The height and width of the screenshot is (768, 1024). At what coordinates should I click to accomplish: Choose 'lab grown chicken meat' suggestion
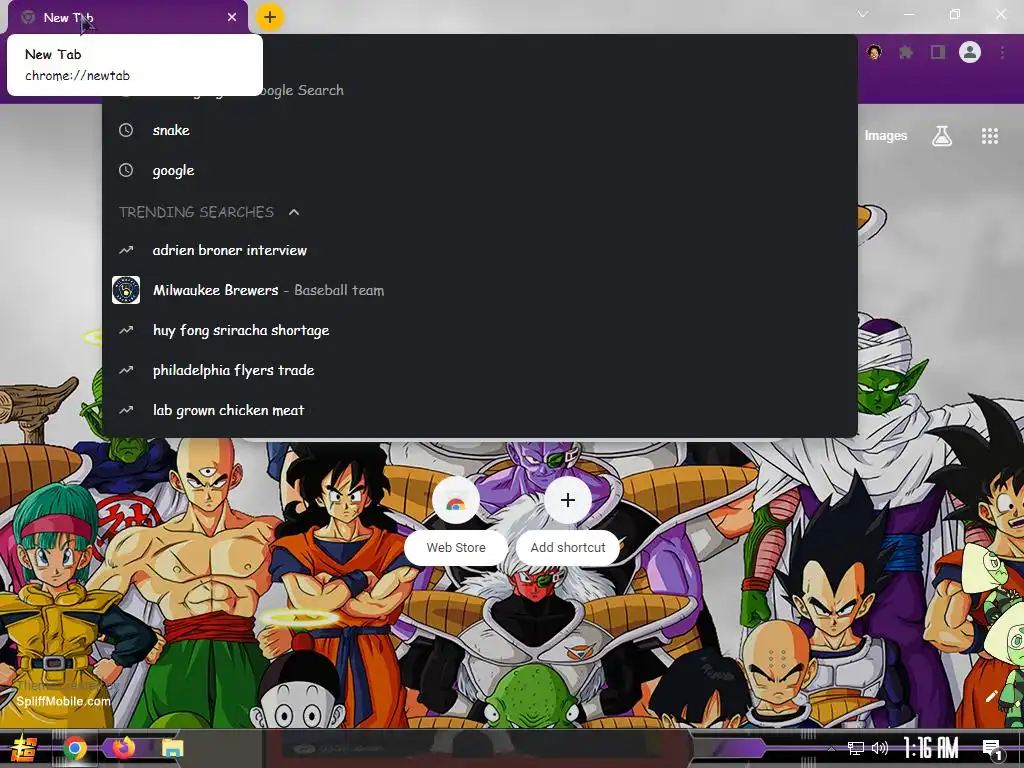480,410
